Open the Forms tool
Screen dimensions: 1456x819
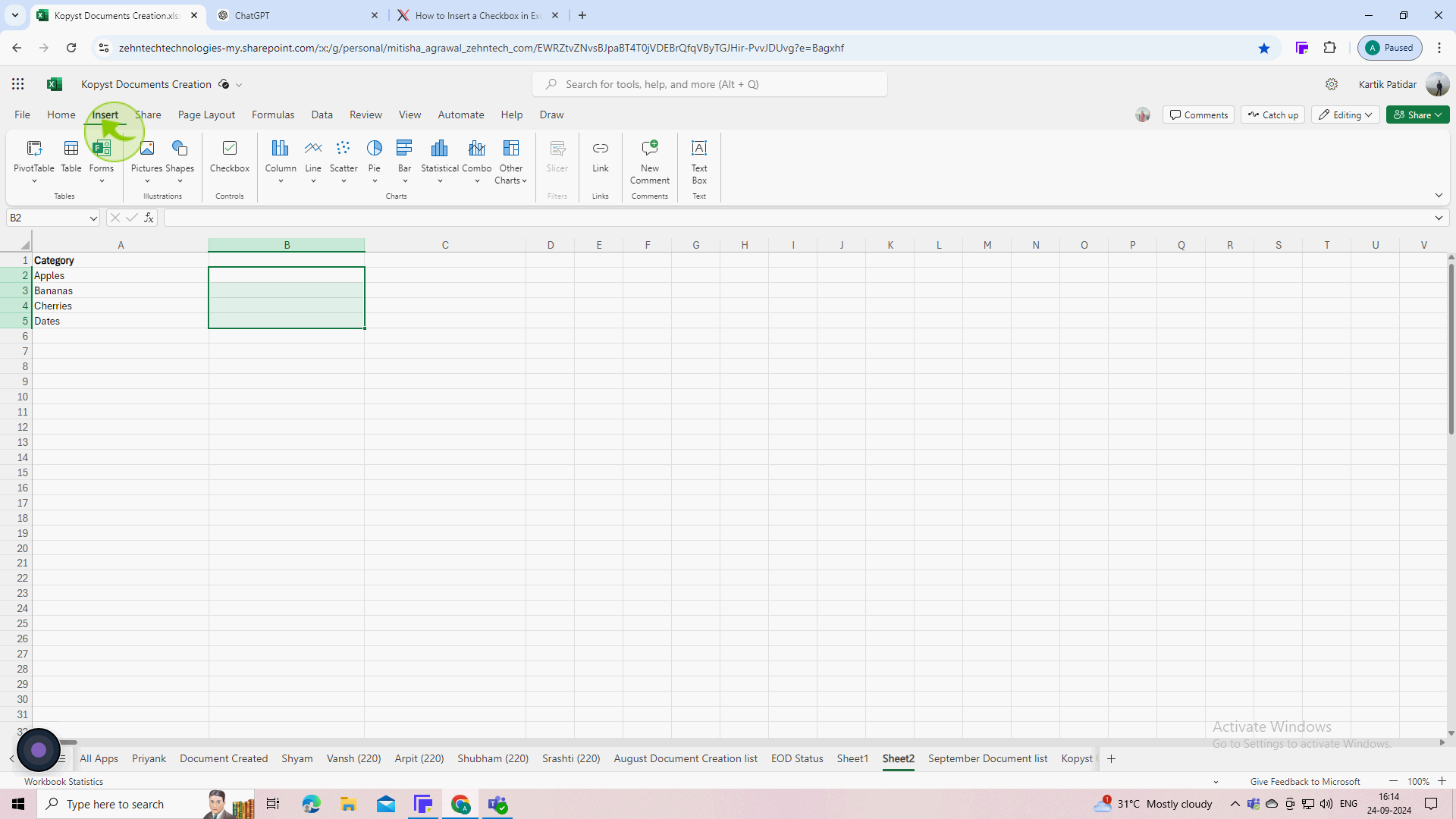click(102, 161)
